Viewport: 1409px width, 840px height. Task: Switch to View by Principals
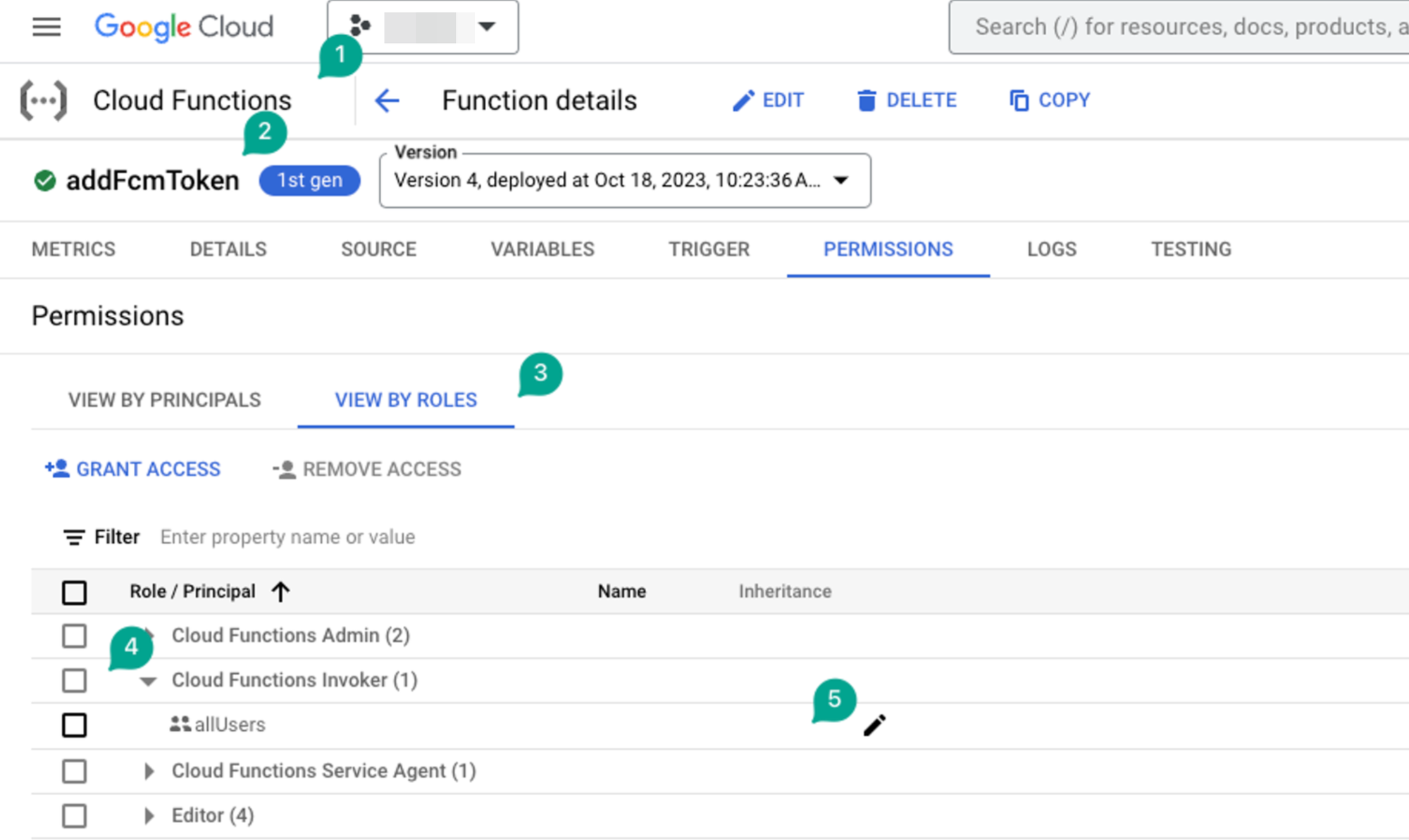pyautogui.click(x=164, y=400)
